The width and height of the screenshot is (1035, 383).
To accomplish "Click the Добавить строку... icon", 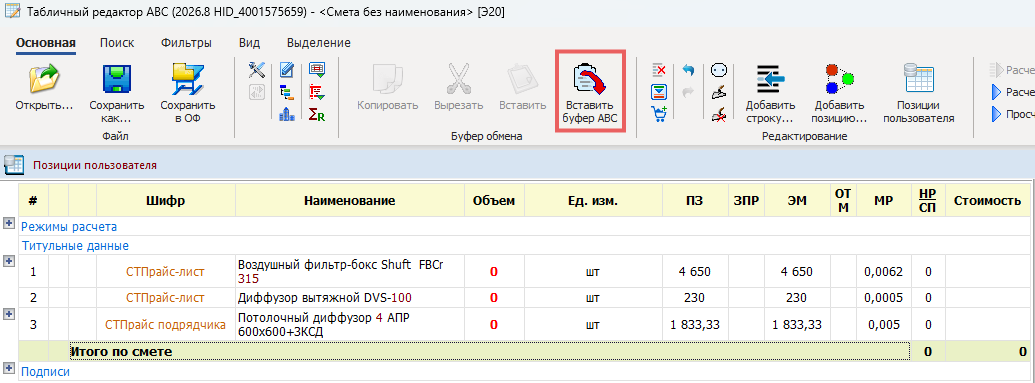I will click(x=770, y=79).
